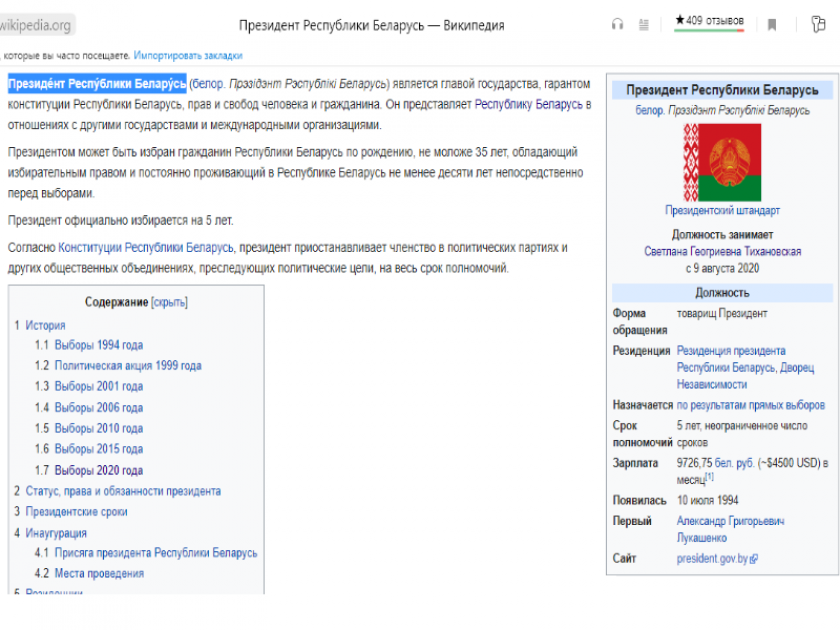This screenshot has height=630, width=840.
Task: Click the headphones read-aloud icon
Action: pyautogui.click(x=617, y=25)
